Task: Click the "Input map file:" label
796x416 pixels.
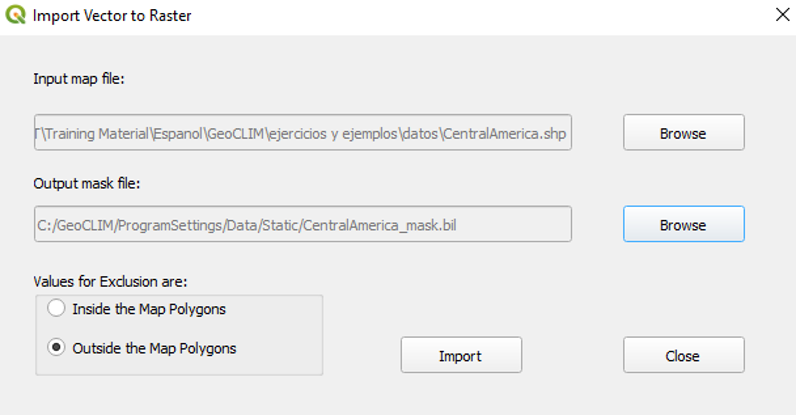Action: tap(78, 79)
